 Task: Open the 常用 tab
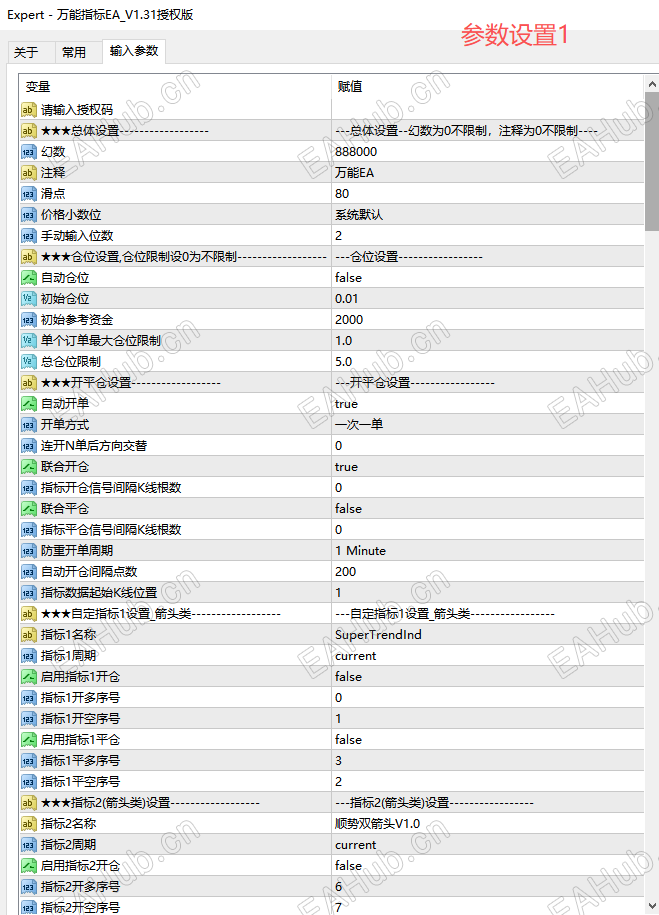tap(74, 53)
